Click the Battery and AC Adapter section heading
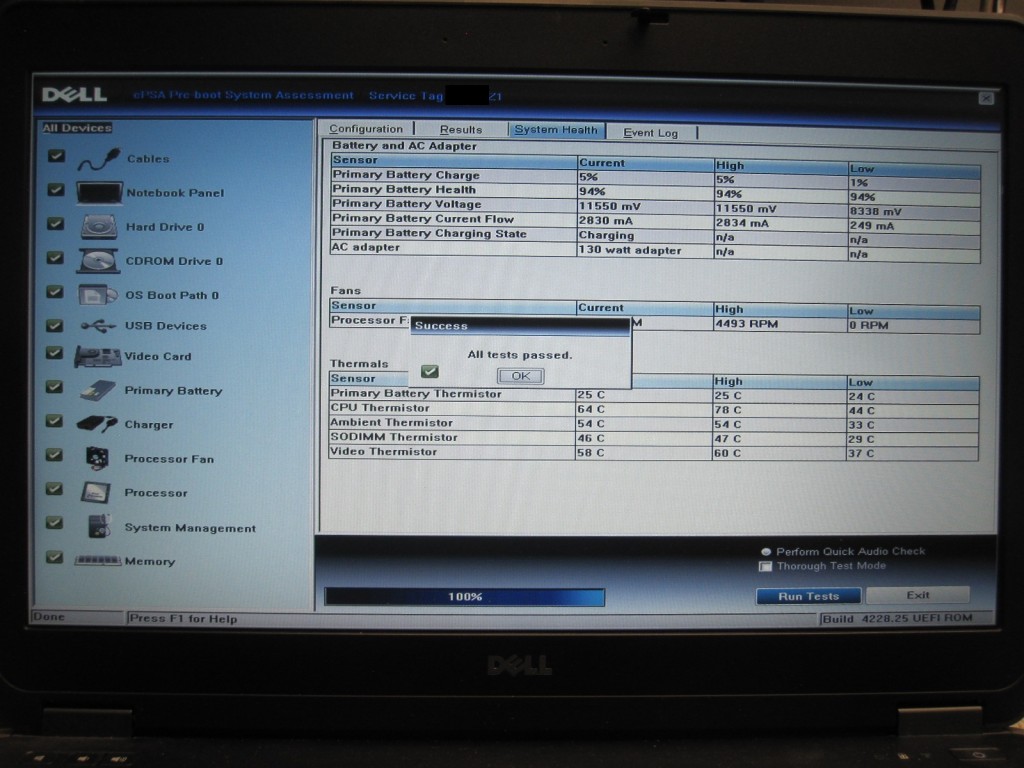The image size is (1024, 768). (404, 146)
